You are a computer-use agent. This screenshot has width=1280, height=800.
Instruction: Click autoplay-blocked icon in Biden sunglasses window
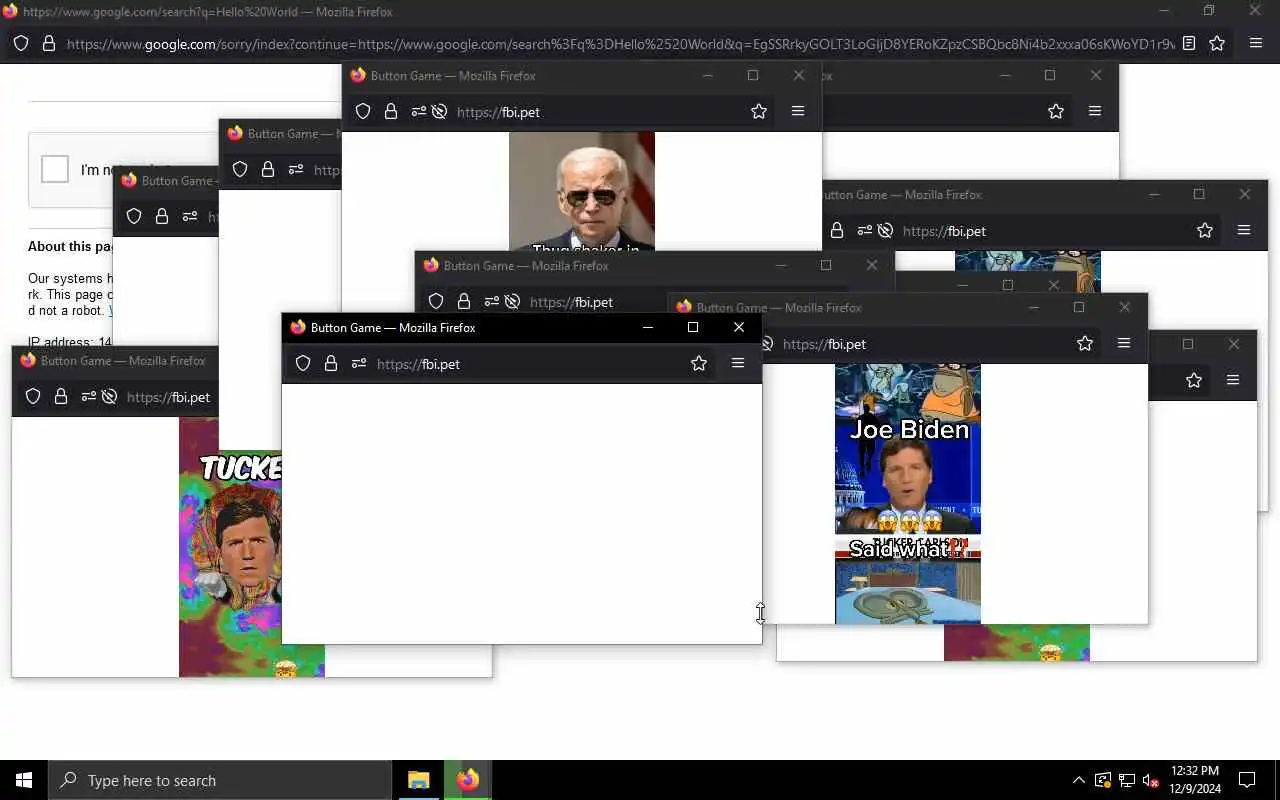[x=439, y=112]
